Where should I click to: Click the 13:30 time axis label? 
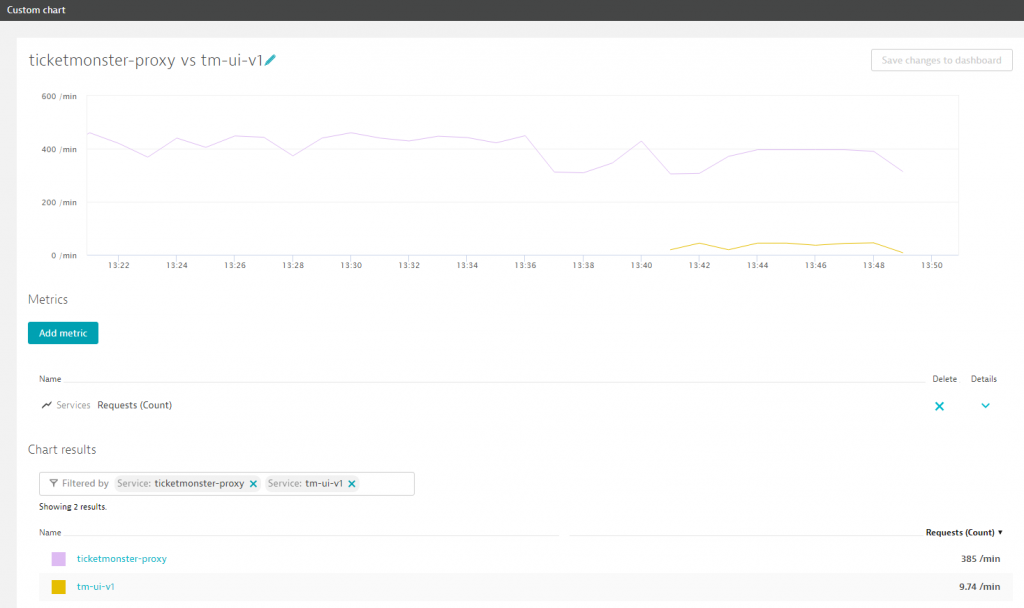(x=350, y=266)
